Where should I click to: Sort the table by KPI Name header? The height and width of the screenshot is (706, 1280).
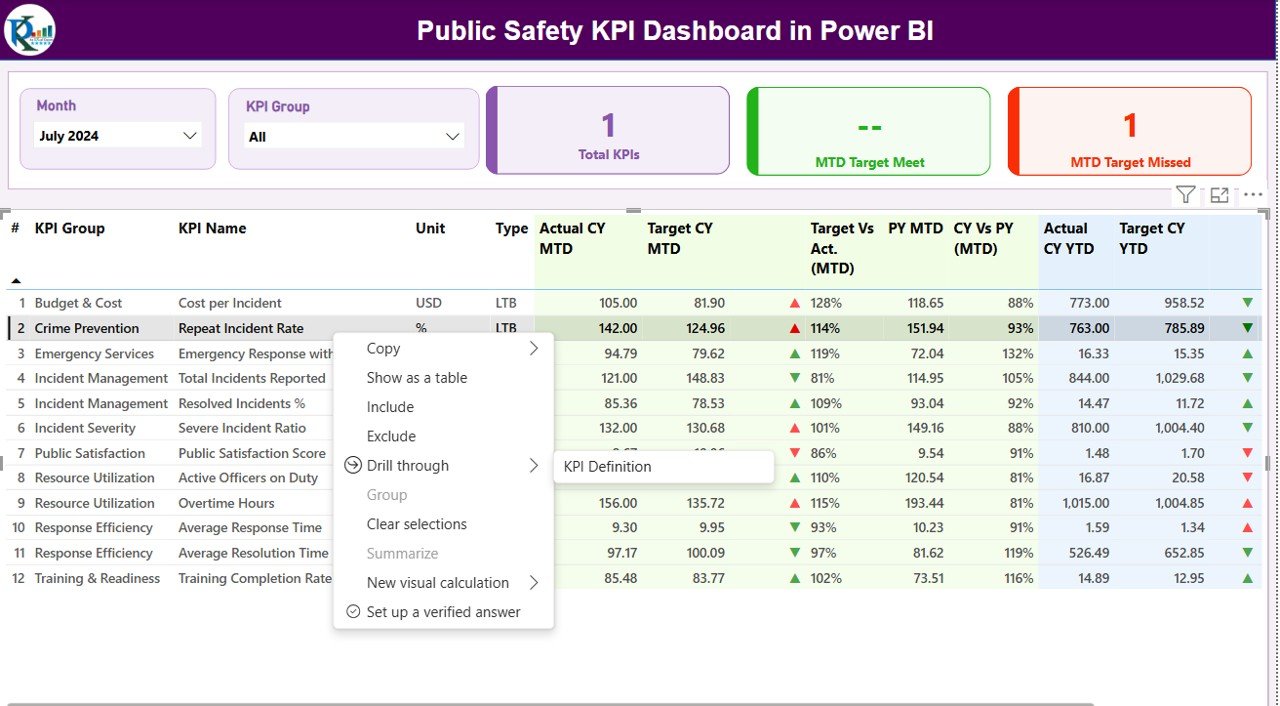210,228
